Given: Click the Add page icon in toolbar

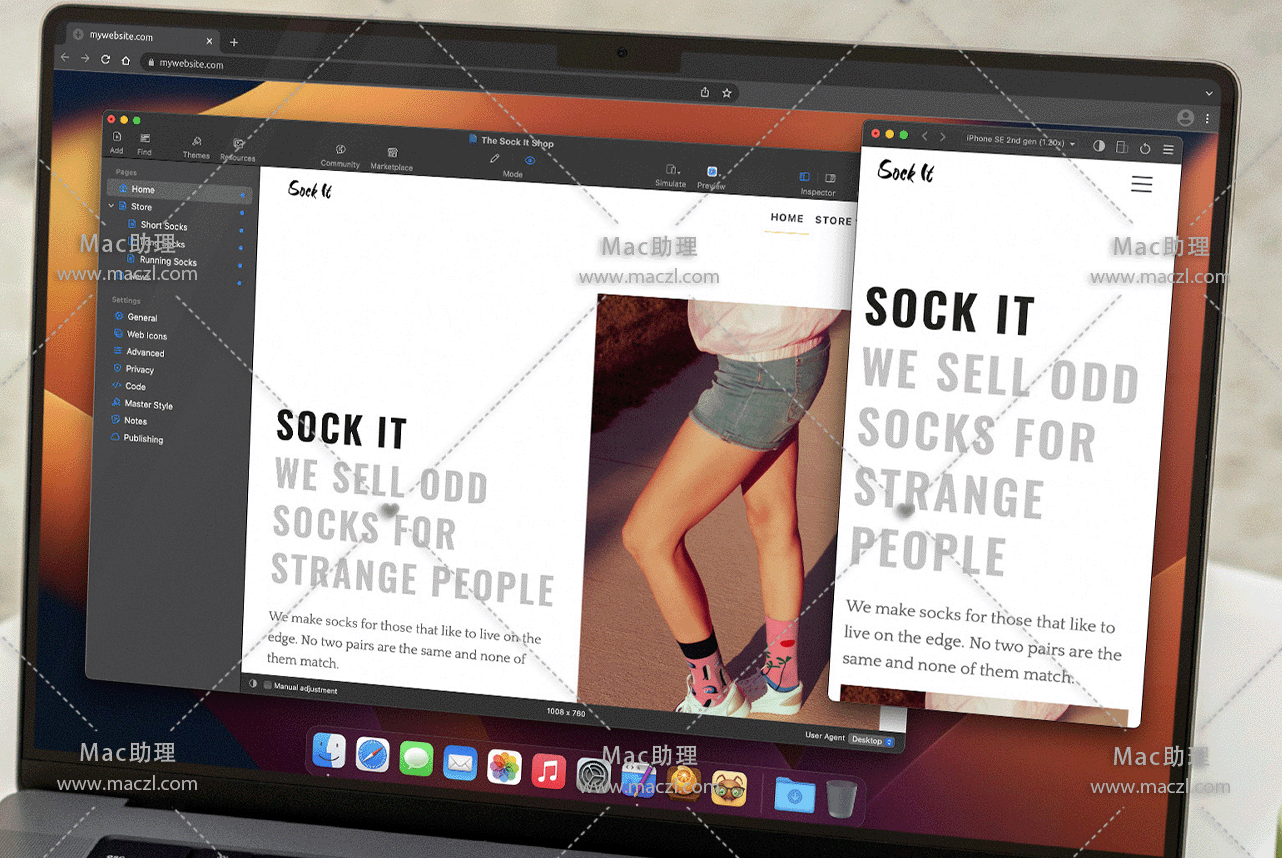Looking at the screenshot, I should (x=117, y=138).
